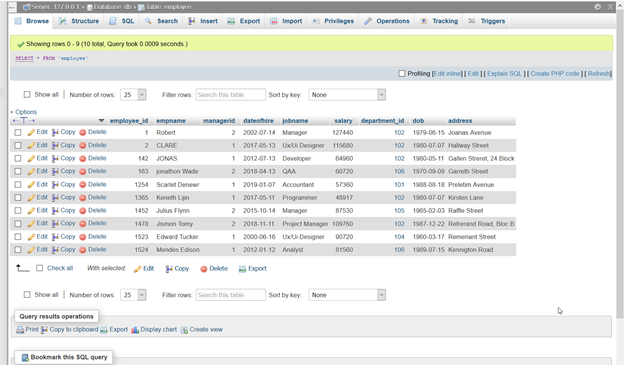Click the query results Export icon
The image size is (624, 365).
(x=104, y=330)
